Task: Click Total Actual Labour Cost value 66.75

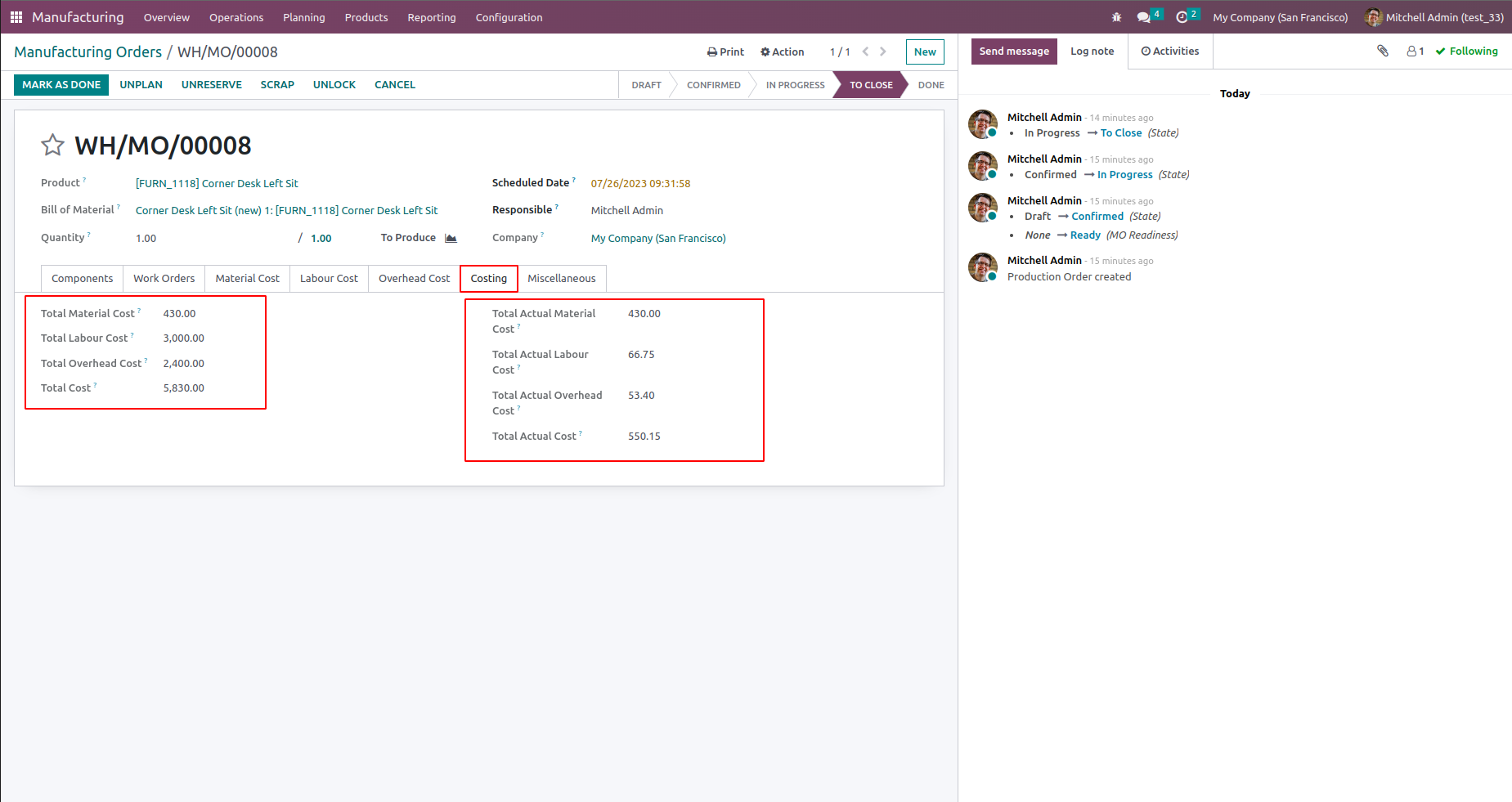Action: pos(641,355)
